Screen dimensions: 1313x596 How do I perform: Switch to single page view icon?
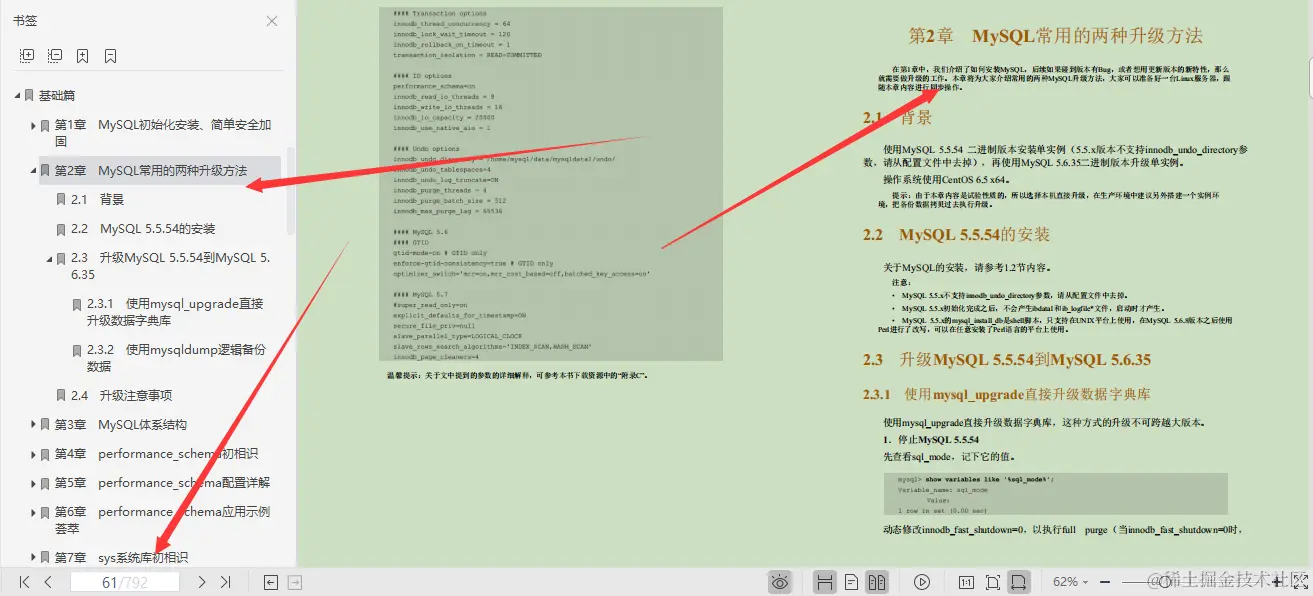pos(851,581)
